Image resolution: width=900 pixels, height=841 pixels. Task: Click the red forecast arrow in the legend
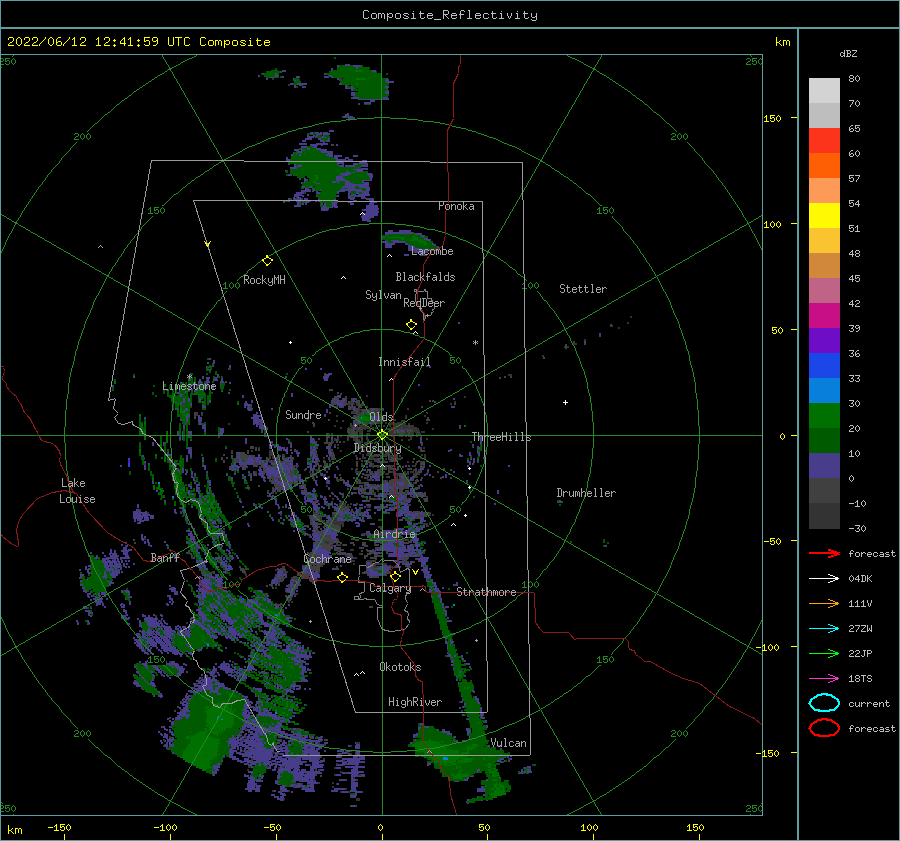(x=824, y=553)
